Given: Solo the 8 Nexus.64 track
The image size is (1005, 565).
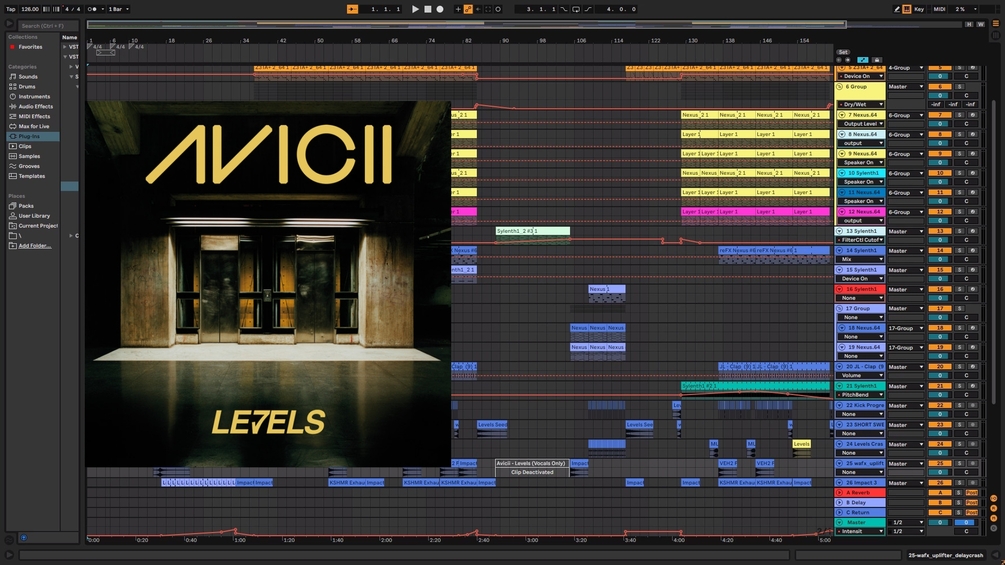Looking at the screenshot, I should coord(959,135).
